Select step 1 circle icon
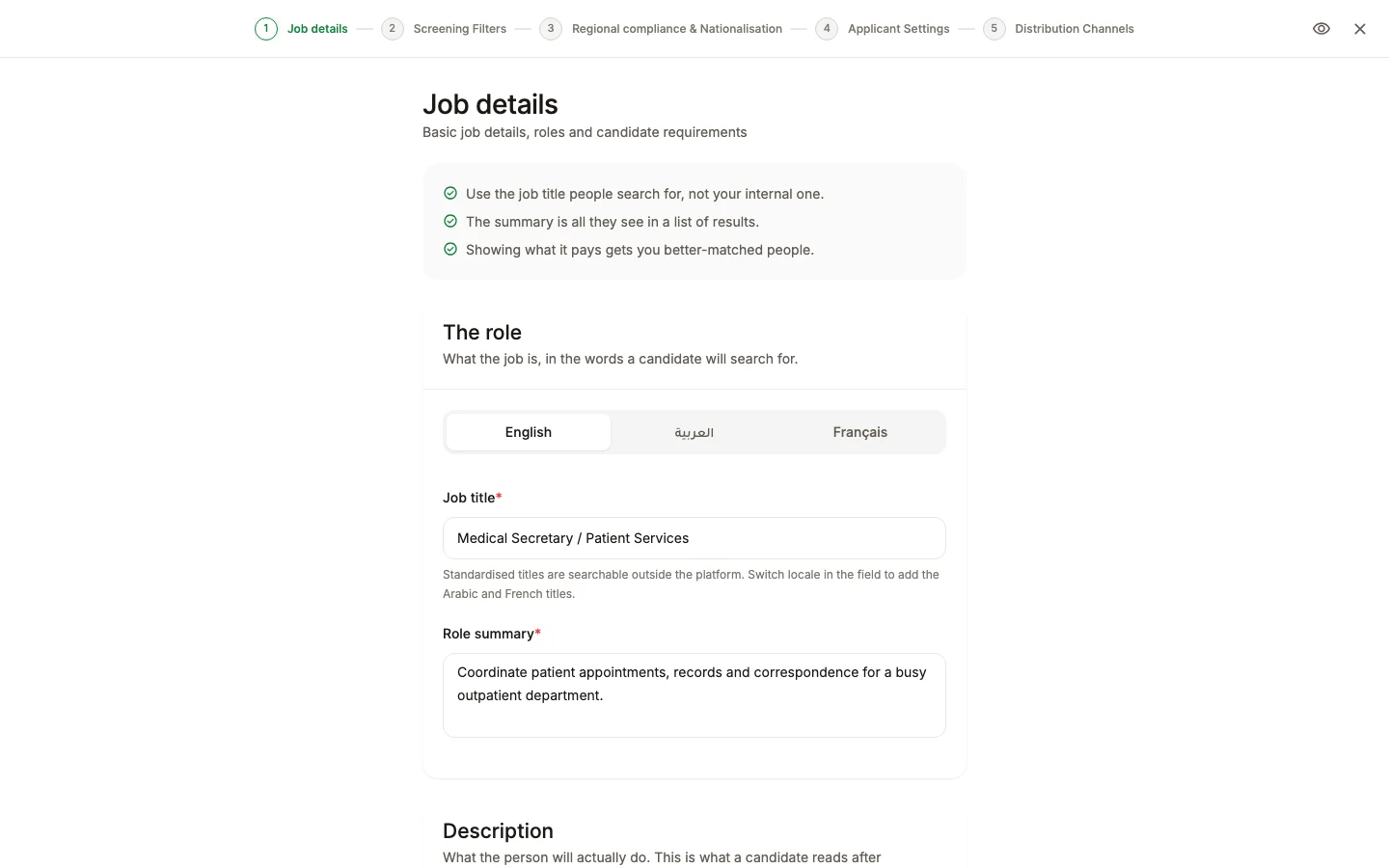This screenshot has width=1389, height=868. tap(266, 29)
